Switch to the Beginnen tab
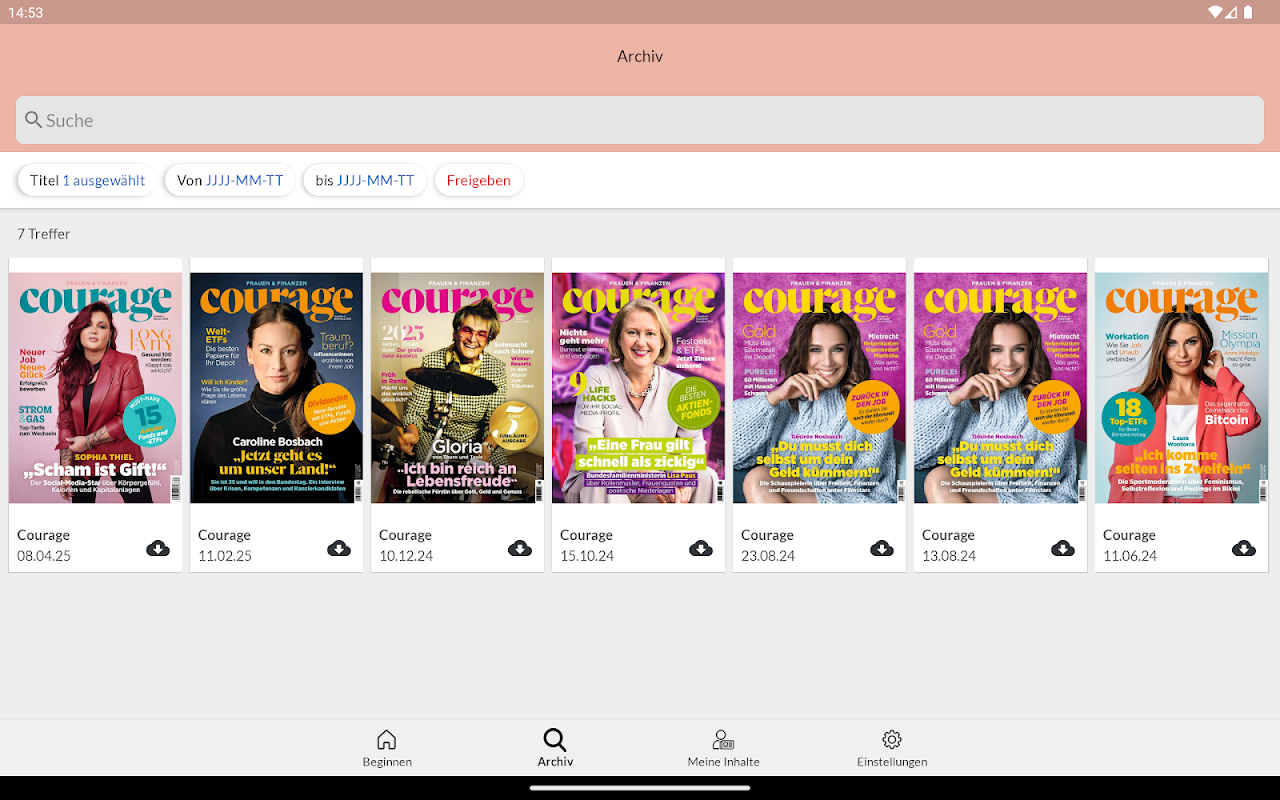 pos(387,748)
